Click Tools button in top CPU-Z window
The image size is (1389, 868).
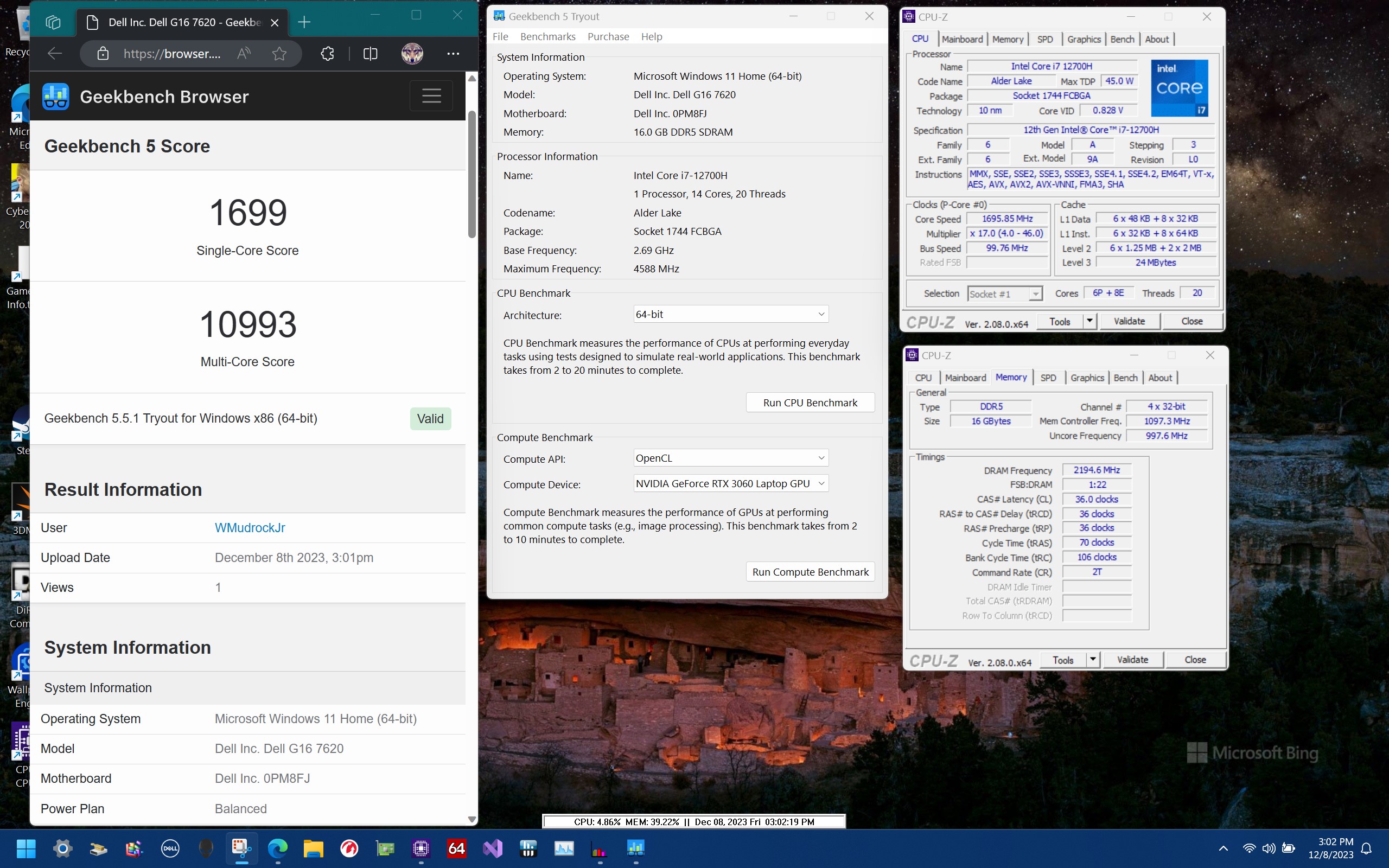tap(1060, 322)
